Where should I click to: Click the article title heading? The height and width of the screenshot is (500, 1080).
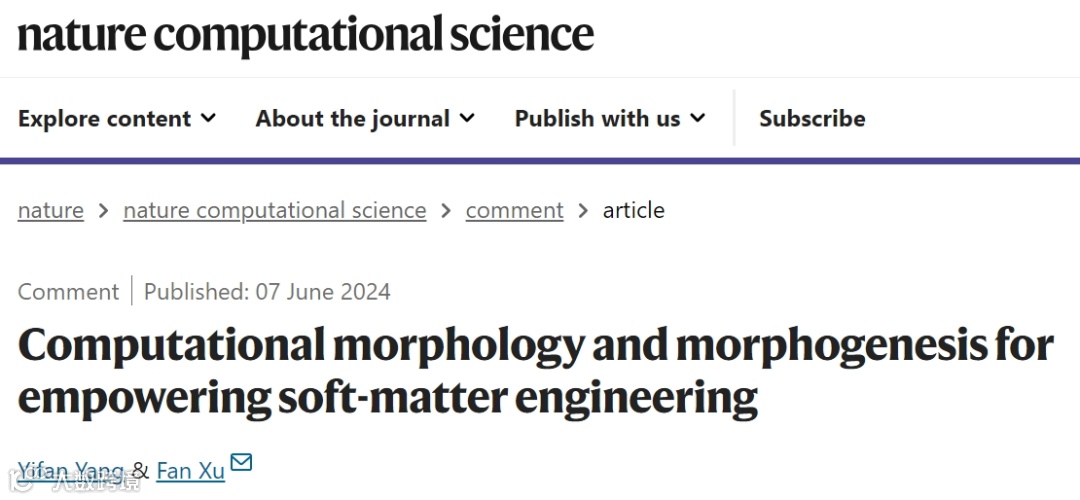click(535, 370)
